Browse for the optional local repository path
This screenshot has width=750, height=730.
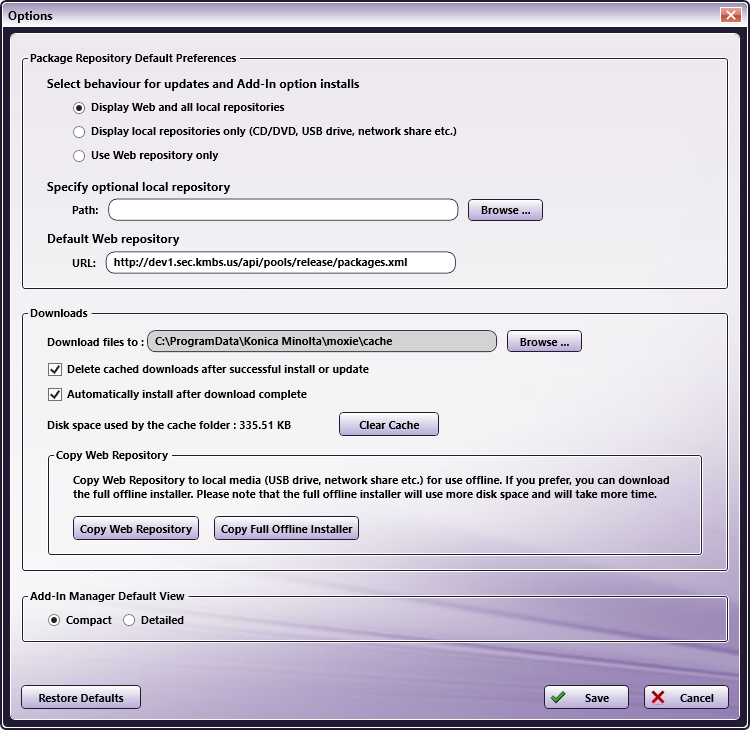tap(505, 210)
